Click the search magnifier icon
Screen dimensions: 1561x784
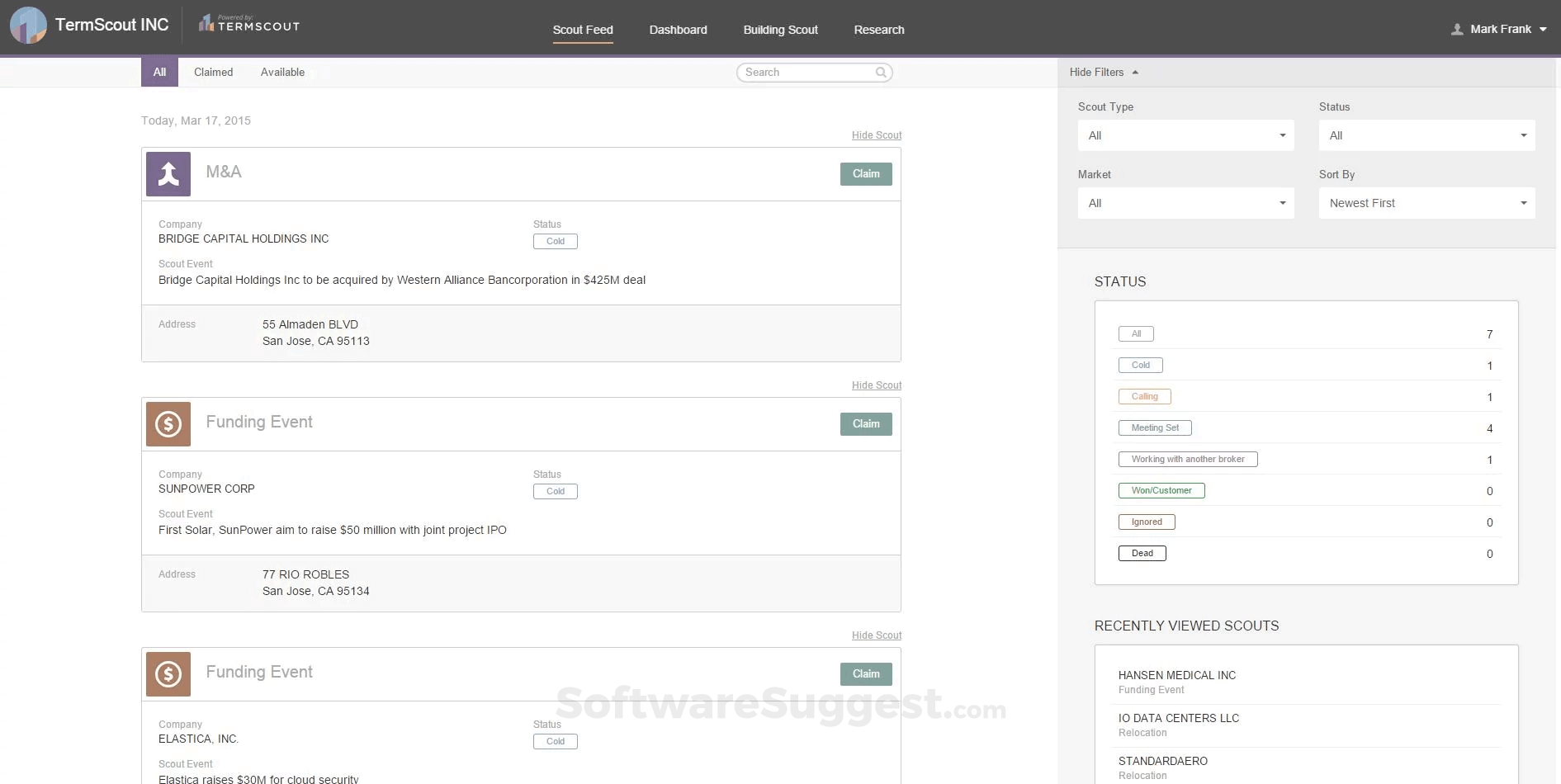881,73
